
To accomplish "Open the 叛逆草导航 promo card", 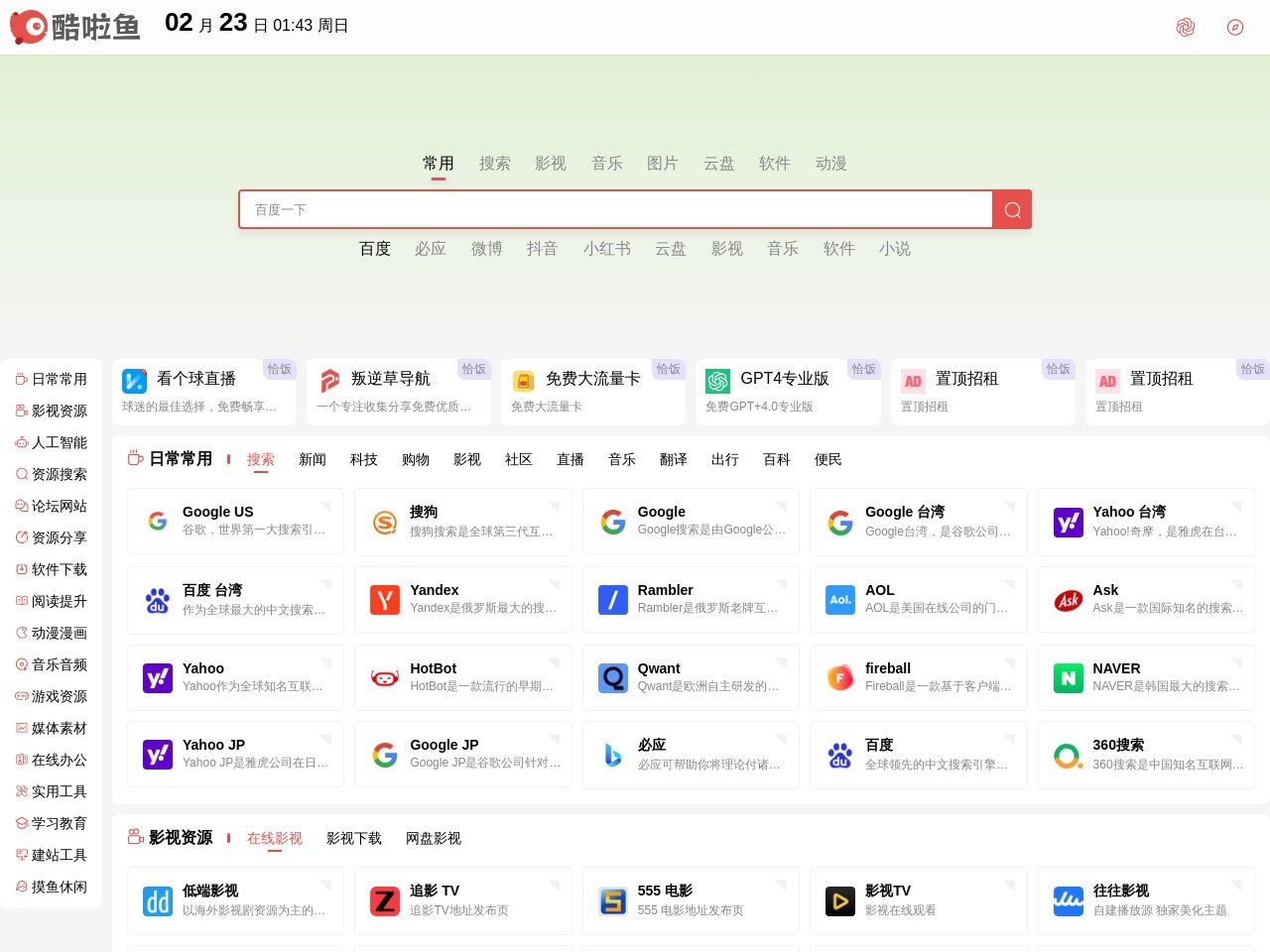I will pos(399,393).
